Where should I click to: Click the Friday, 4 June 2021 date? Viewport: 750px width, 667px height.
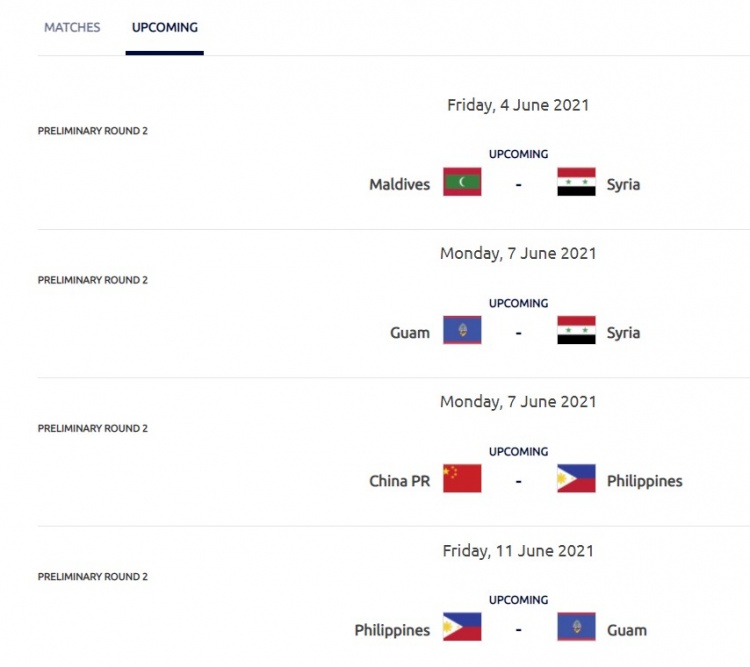(x=518, y=104)
